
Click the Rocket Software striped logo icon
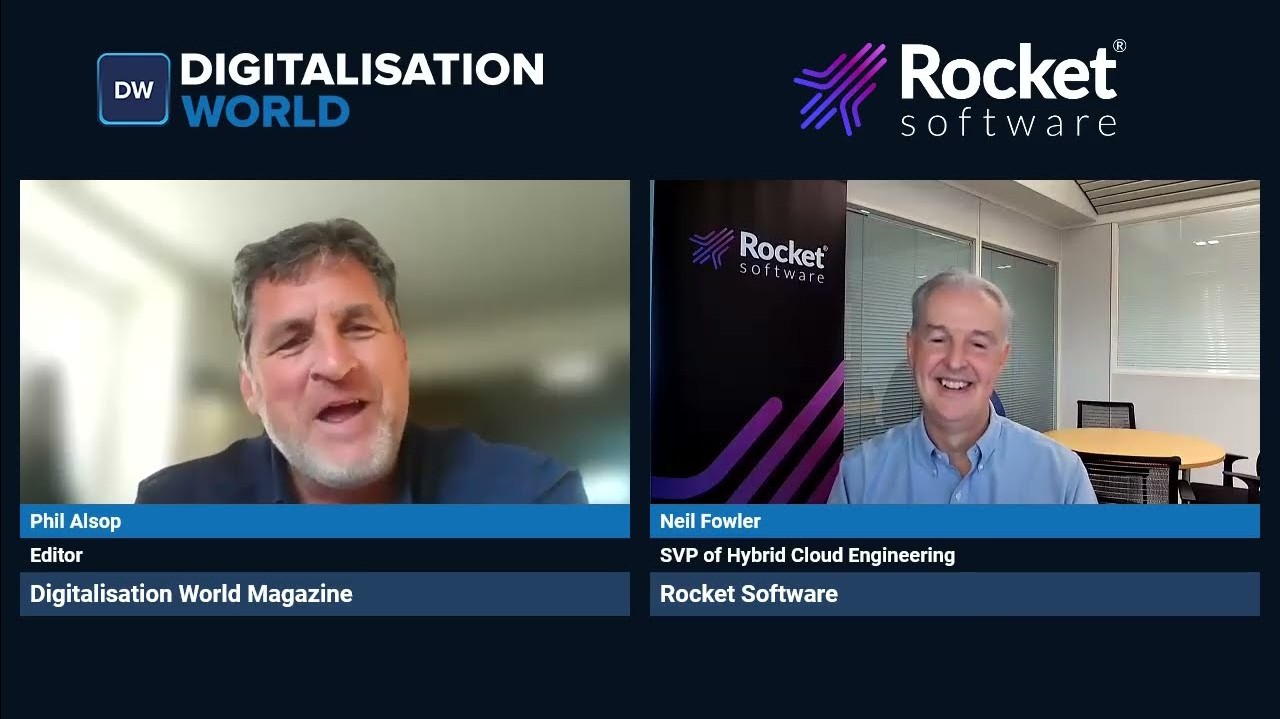(x=840, y=89)
